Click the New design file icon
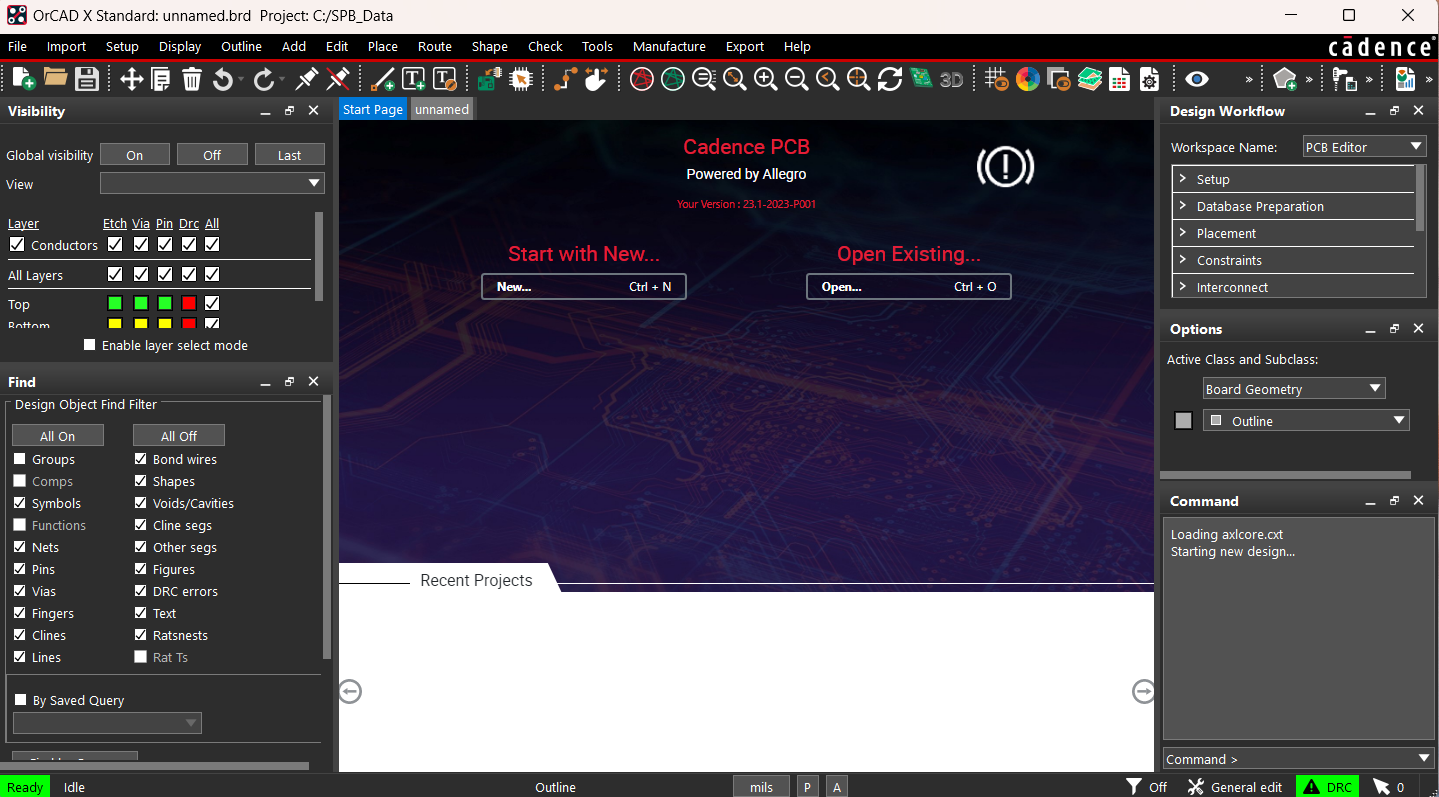This screenshot has height=797, width=1439. pyautogui.click(x=23, y=79)
